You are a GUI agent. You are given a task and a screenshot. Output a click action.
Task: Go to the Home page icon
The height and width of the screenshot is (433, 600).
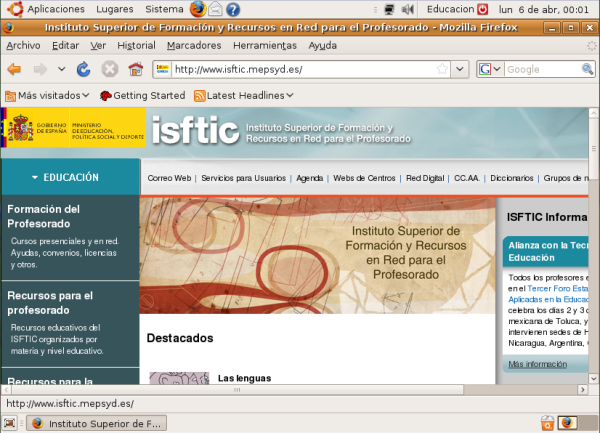coord(135,70)
